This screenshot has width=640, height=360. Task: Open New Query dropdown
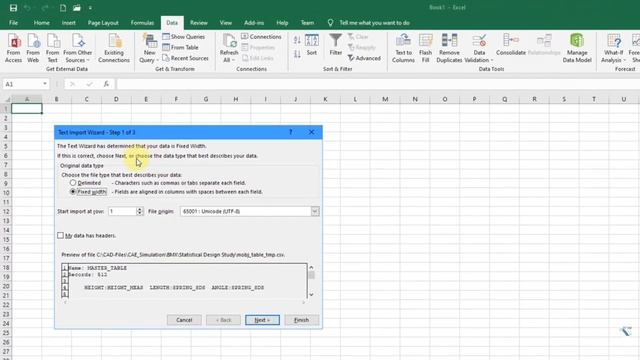pos(149,48)
